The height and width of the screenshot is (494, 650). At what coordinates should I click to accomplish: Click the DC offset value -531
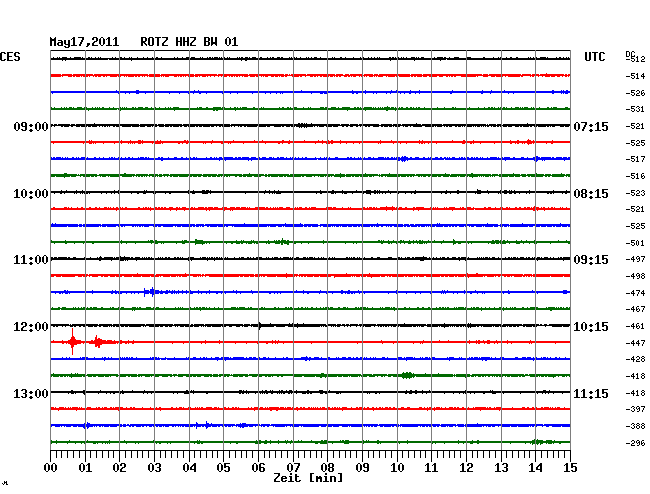click(635, 109)
